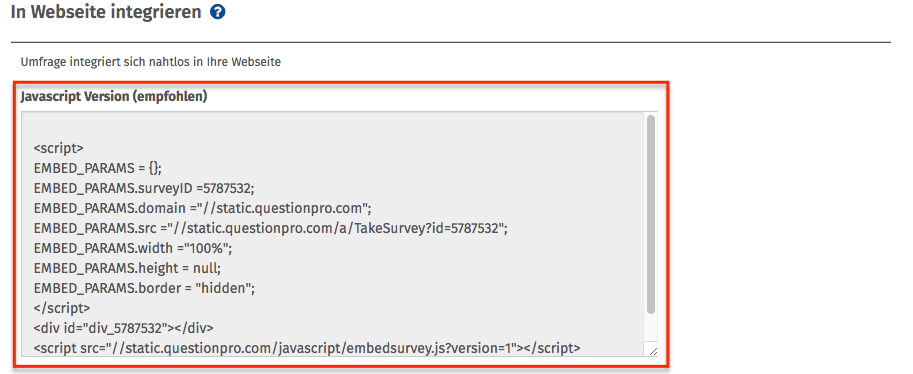Click the In Webseite integrieren heading

click(106, 12)
